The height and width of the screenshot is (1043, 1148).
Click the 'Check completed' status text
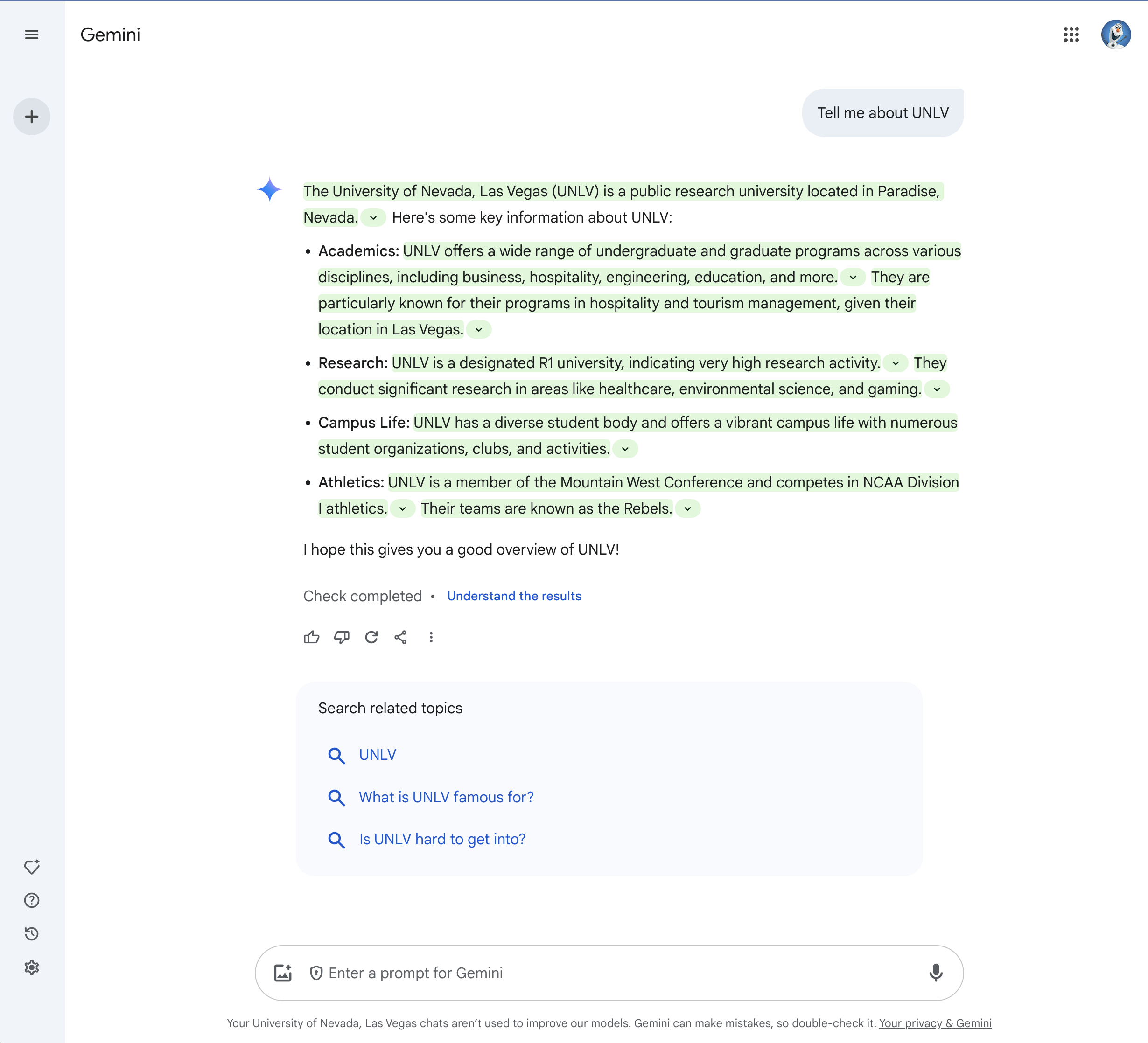(363, 596)
